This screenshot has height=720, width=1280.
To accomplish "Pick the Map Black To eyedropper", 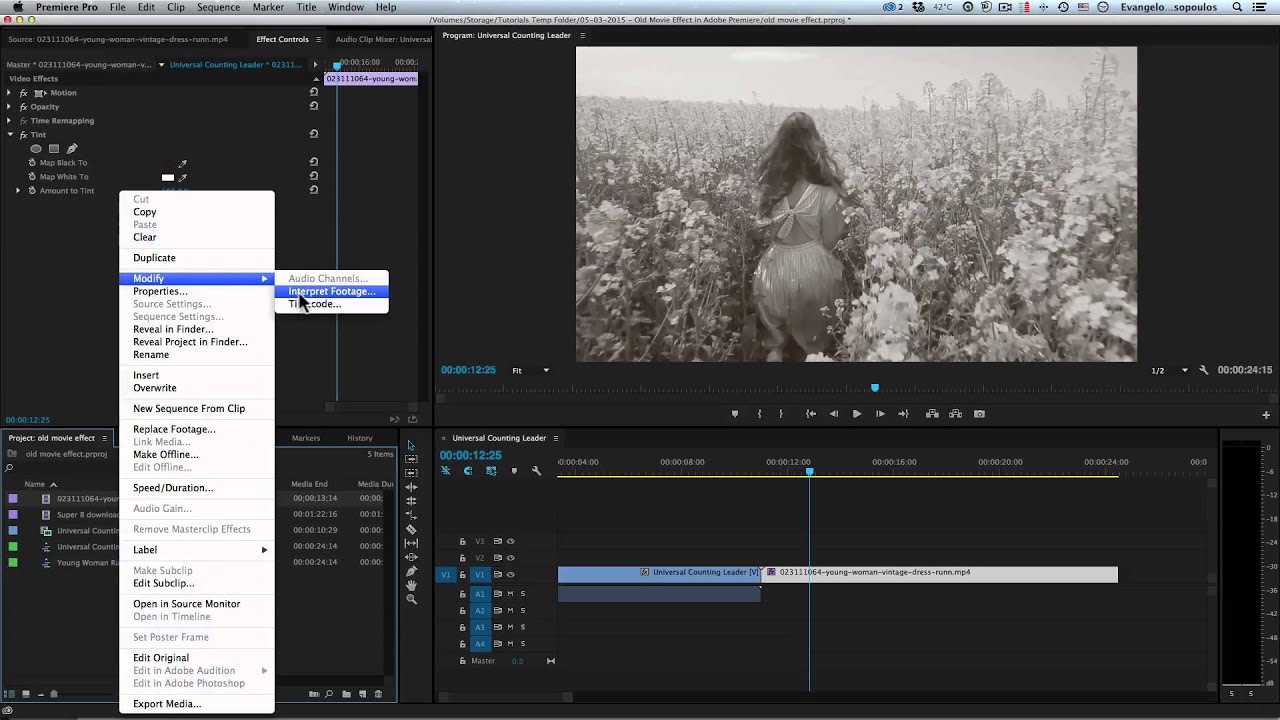I will pos(182,163).
